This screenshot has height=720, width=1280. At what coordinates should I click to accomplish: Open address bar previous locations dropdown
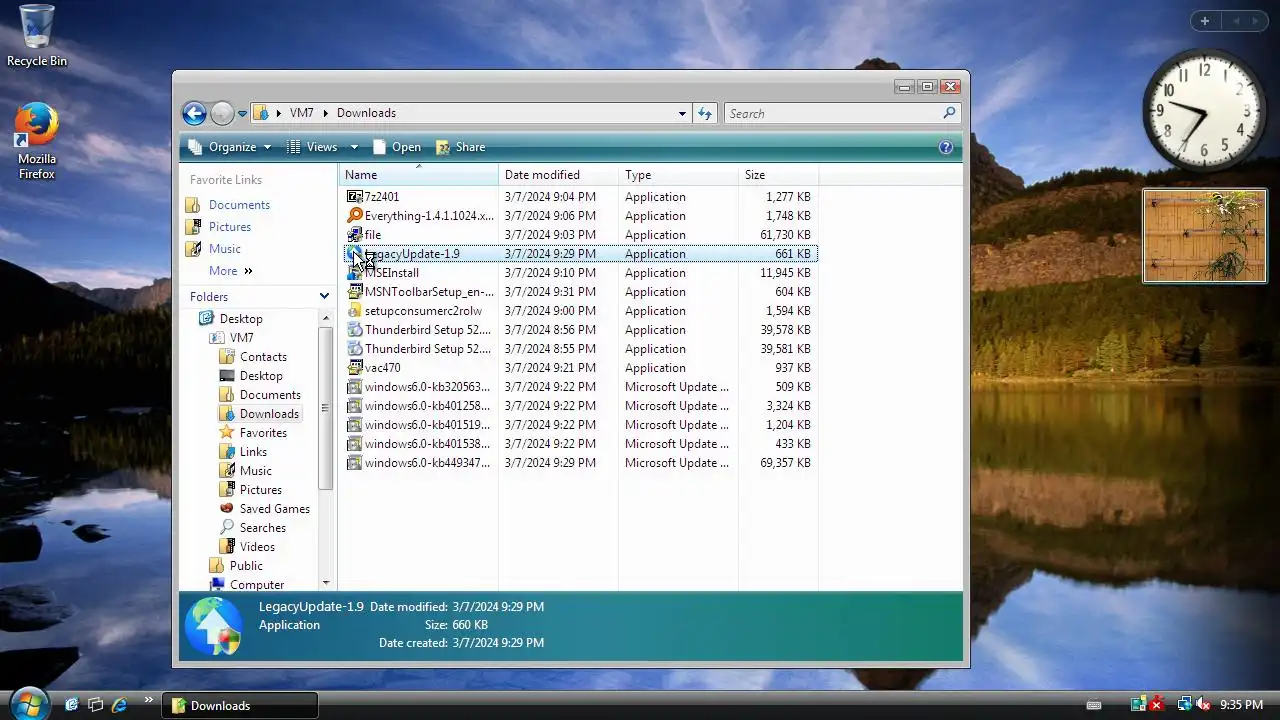point(682,114)
